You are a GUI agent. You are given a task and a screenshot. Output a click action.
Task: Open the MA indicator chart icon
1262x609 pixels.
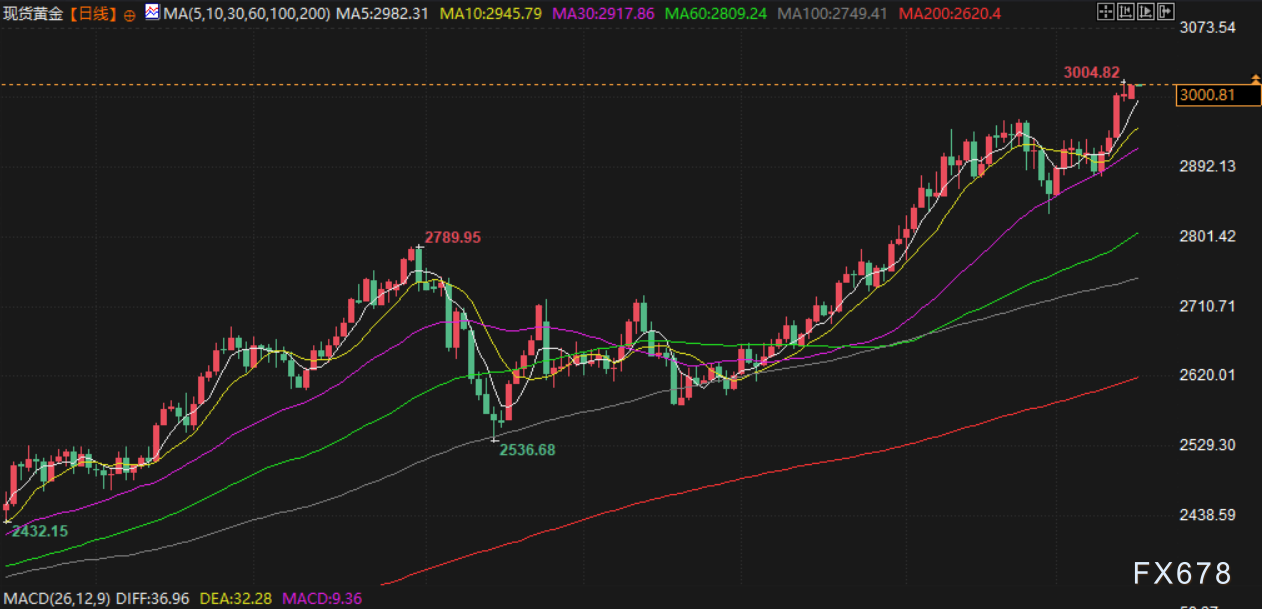tap(151, 13)
